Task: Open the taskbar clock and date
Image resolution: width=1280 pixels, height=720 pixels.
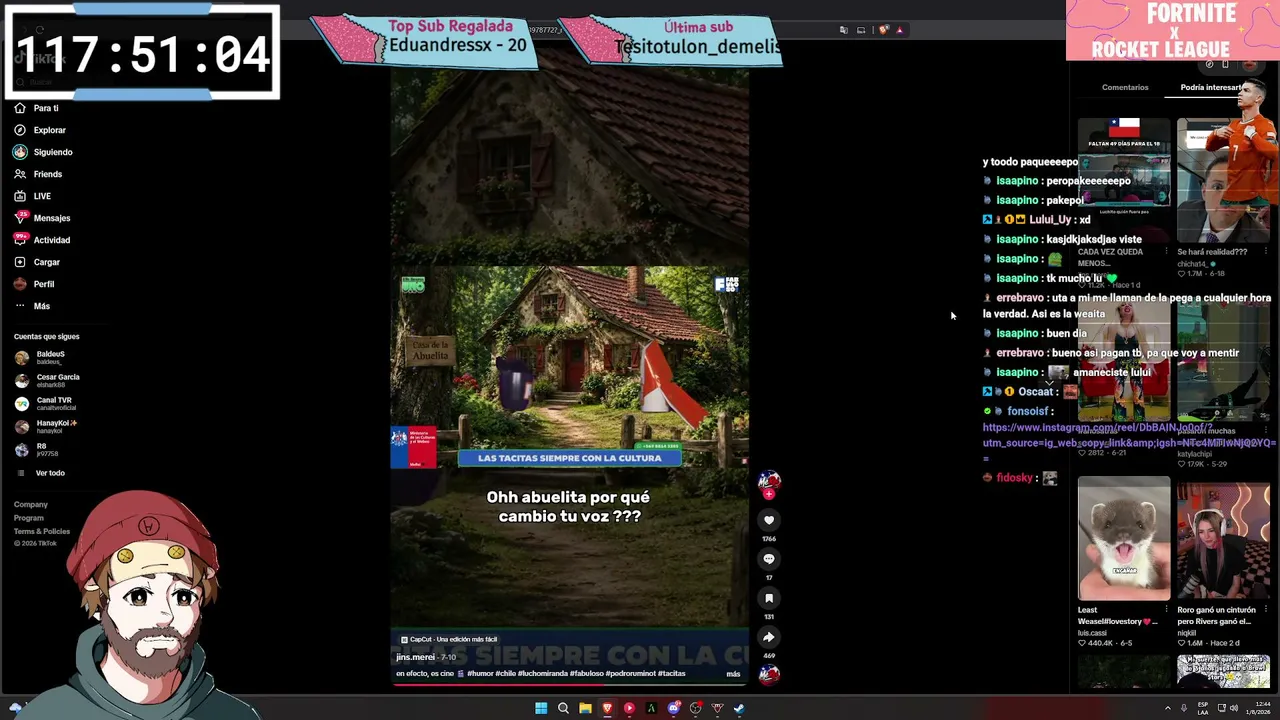Action: (1258, 708)
